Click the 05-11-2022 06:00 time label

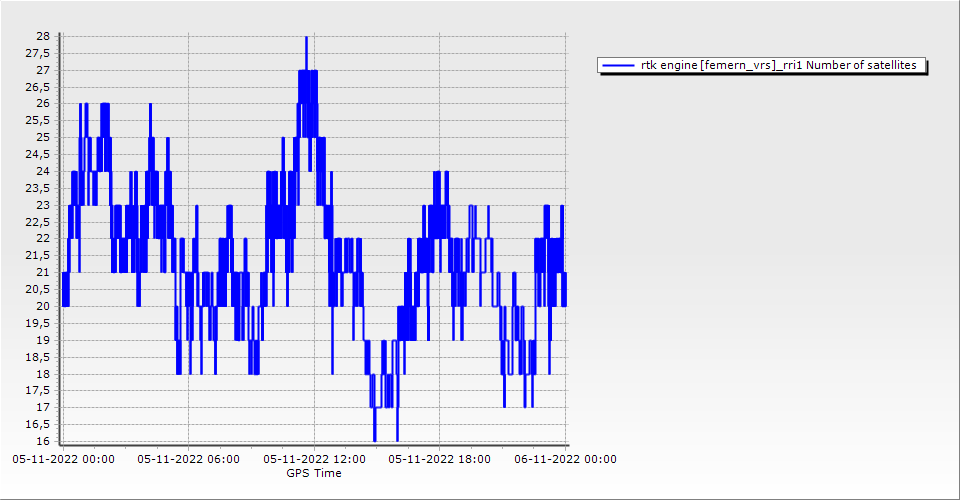coord(188,460)
